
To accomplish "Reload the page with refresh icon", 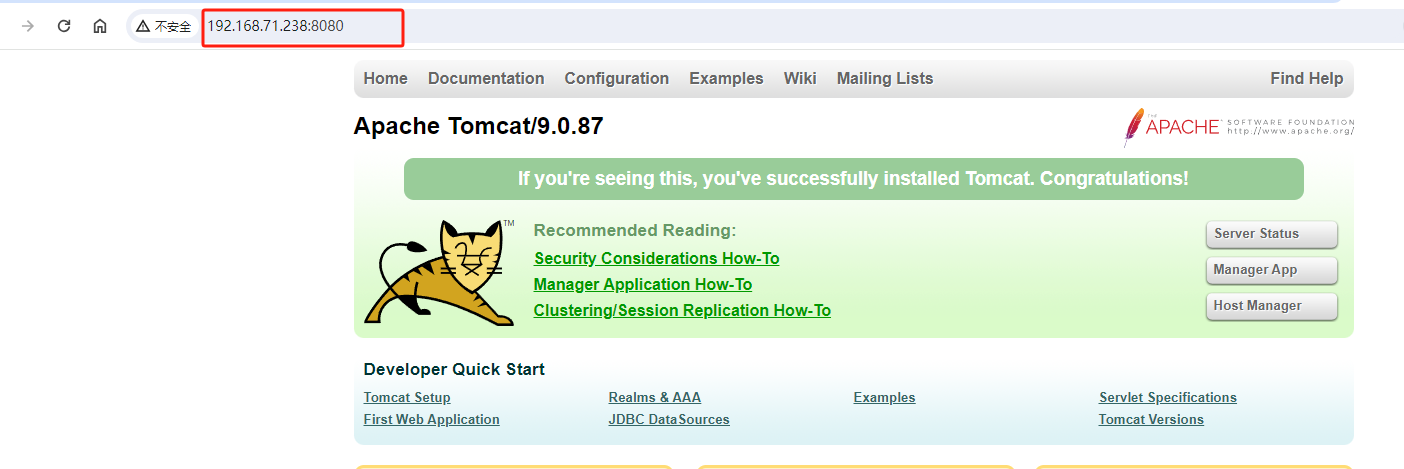I will pos(64,26).
